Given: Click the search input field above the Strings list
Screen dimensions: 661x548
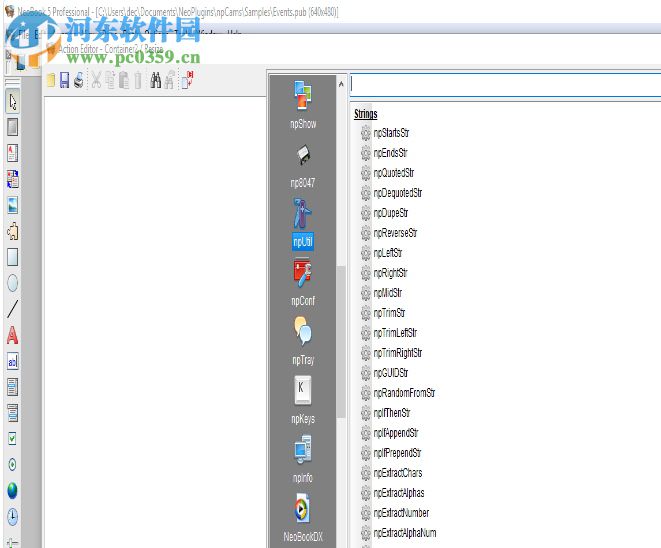Looking at the screenshot, I should (505, 85).
